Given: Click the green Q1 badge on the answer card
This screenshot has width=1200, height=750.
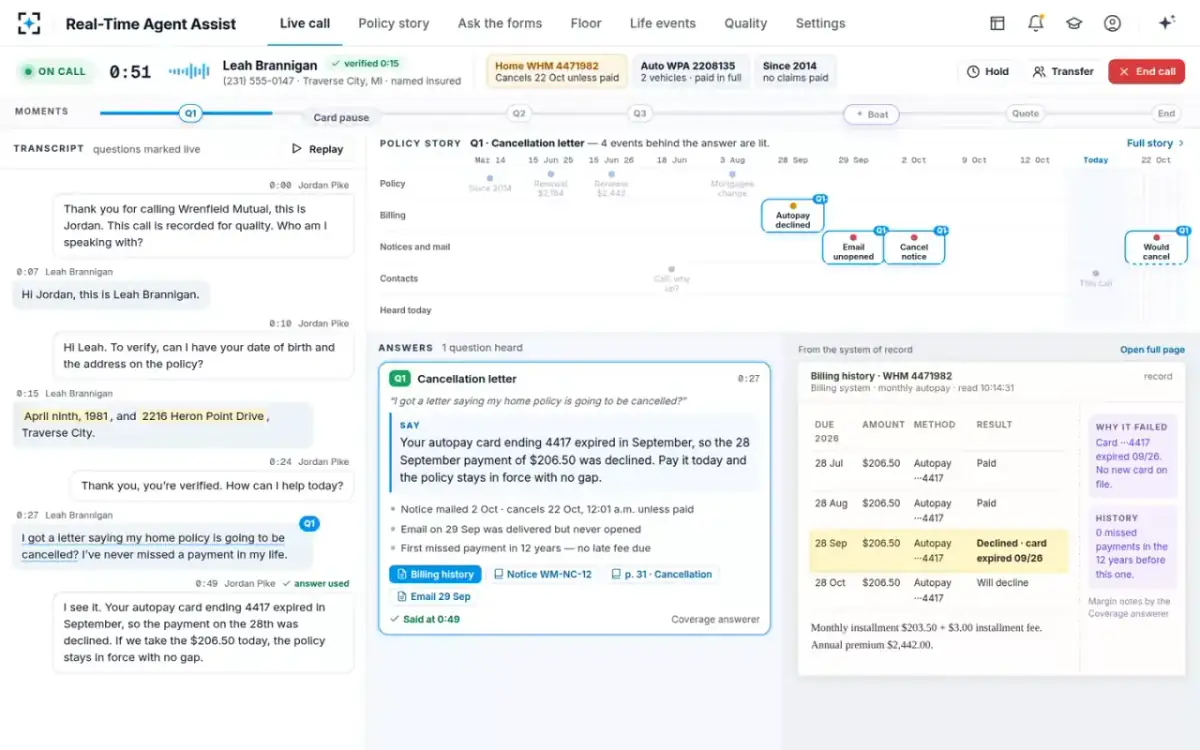Looking at the screenshot, I should [x=400, y=379].
